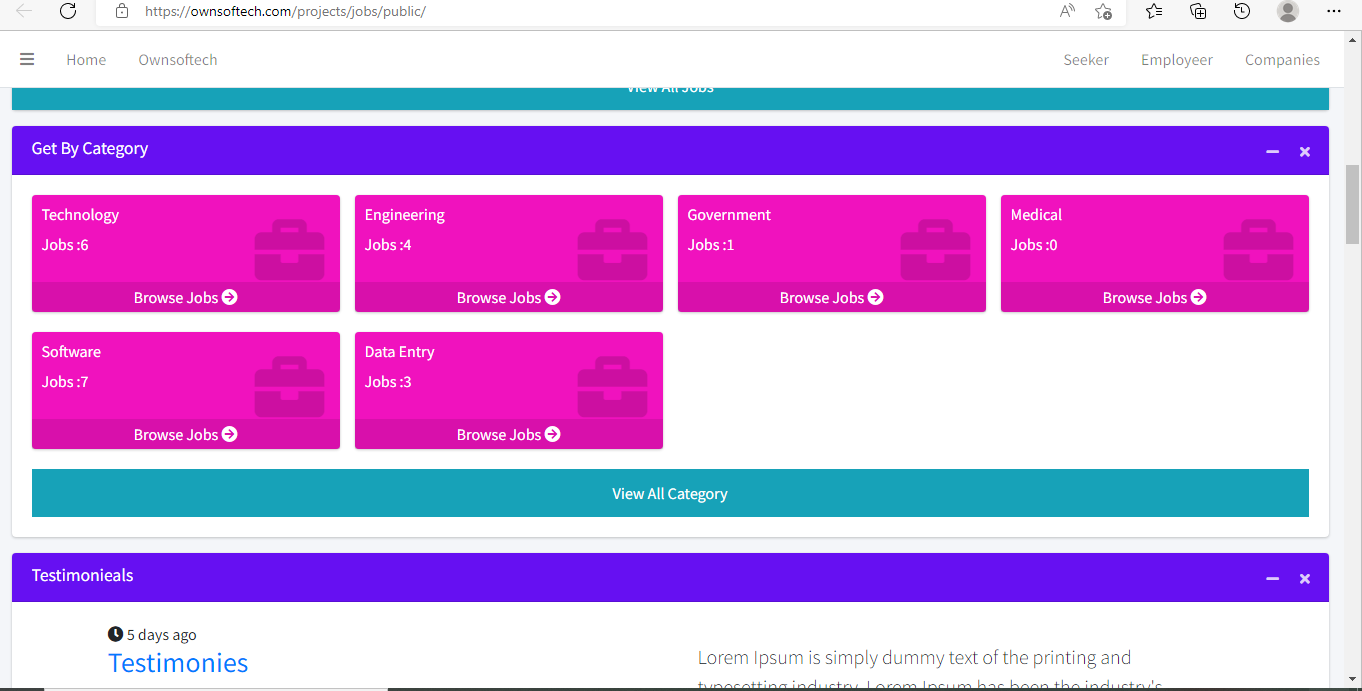The height and width of the screenshot is (691, 1362).
Task: Close the Get By Category panel
Action: (x=1304, y=152)
